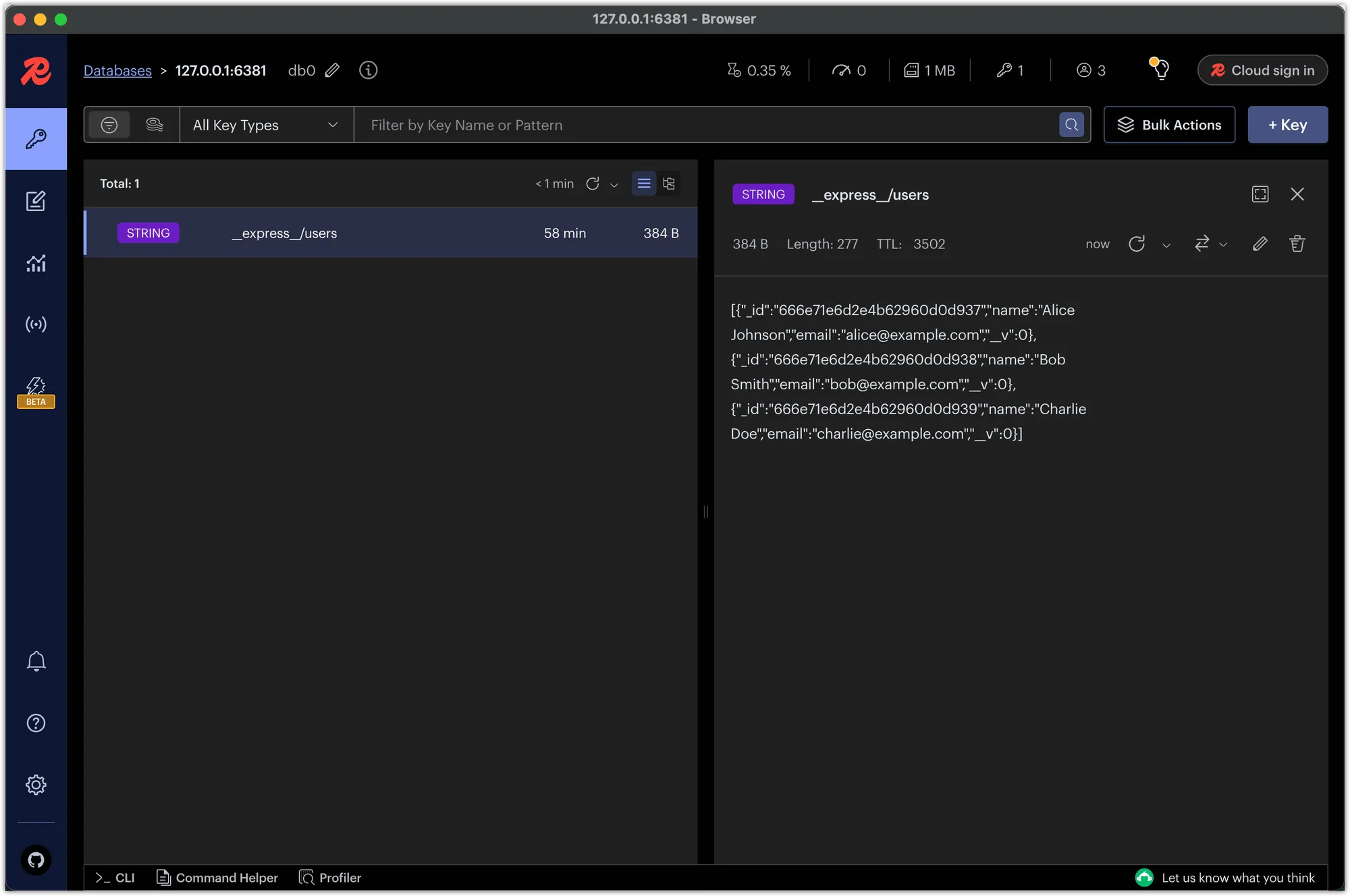Open the insights lightbulb icon
Viewport: 1350px width, 896px height.
point(1160,69)
